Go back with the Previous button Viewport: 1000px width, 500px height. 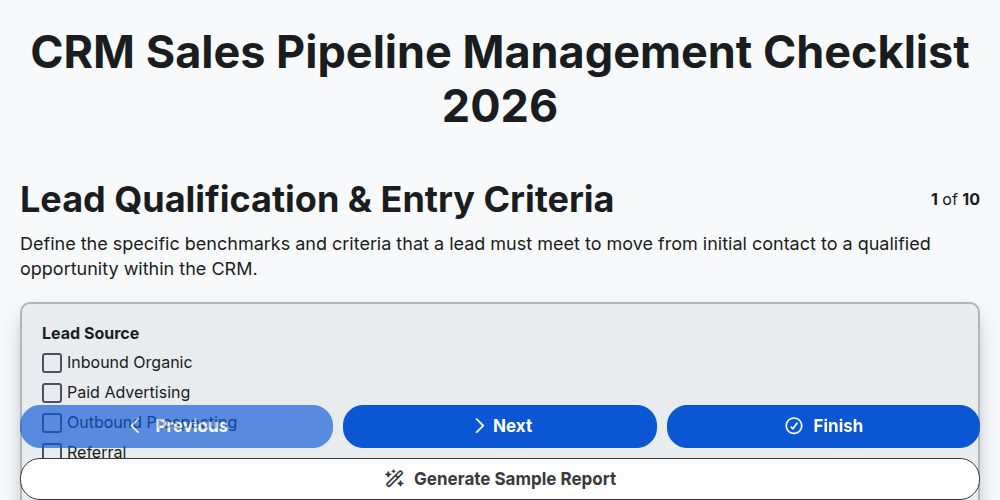pyautogui.click(x=177, y=426)
